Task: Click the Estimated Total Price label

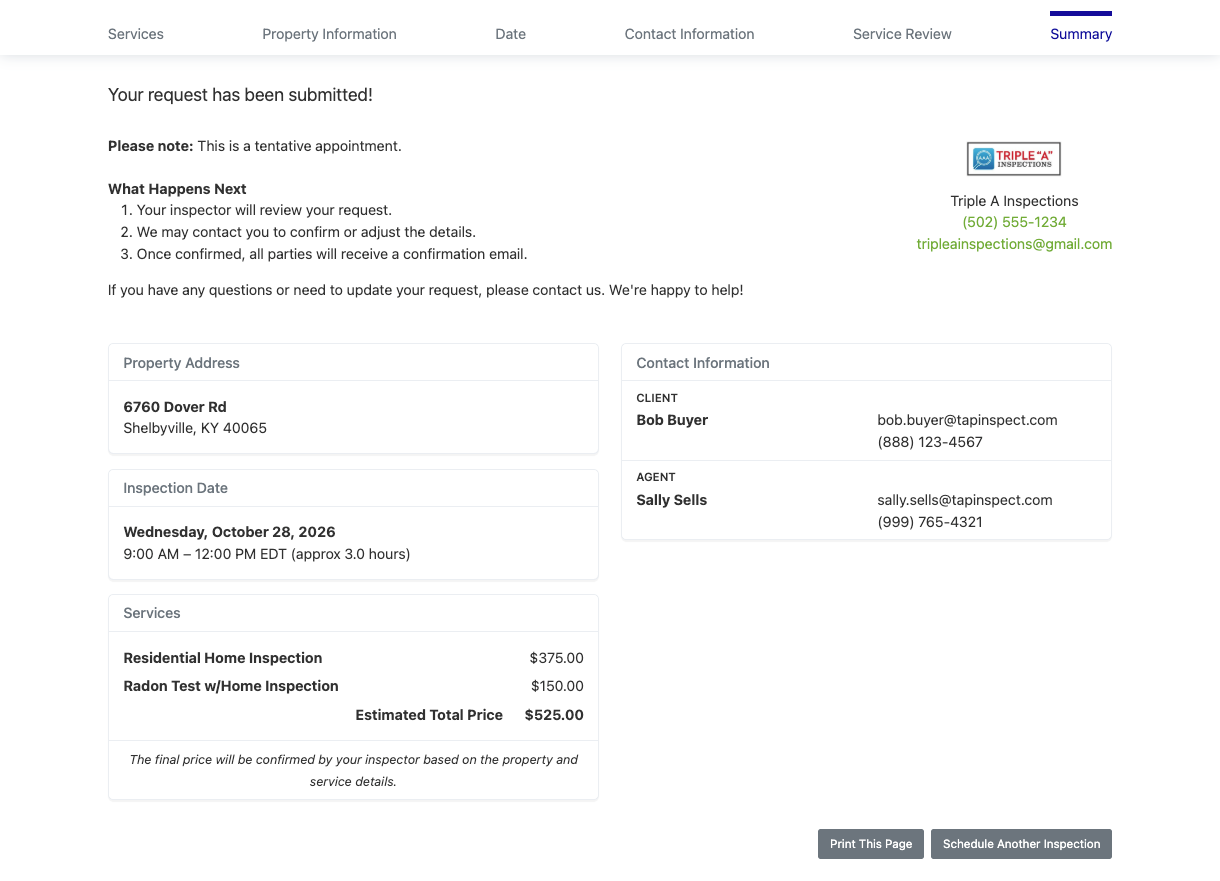Action: (x=429, y=715)
